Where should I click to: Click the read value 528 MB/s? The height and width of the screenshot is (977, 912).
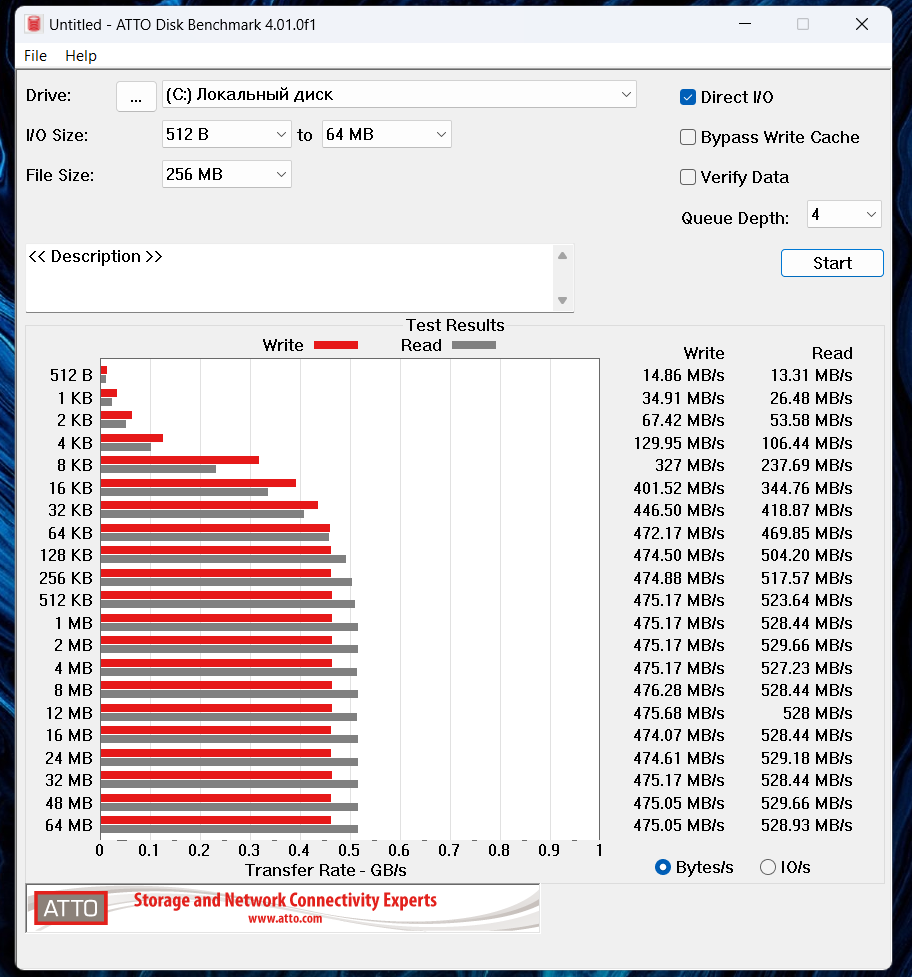(817, 713)
